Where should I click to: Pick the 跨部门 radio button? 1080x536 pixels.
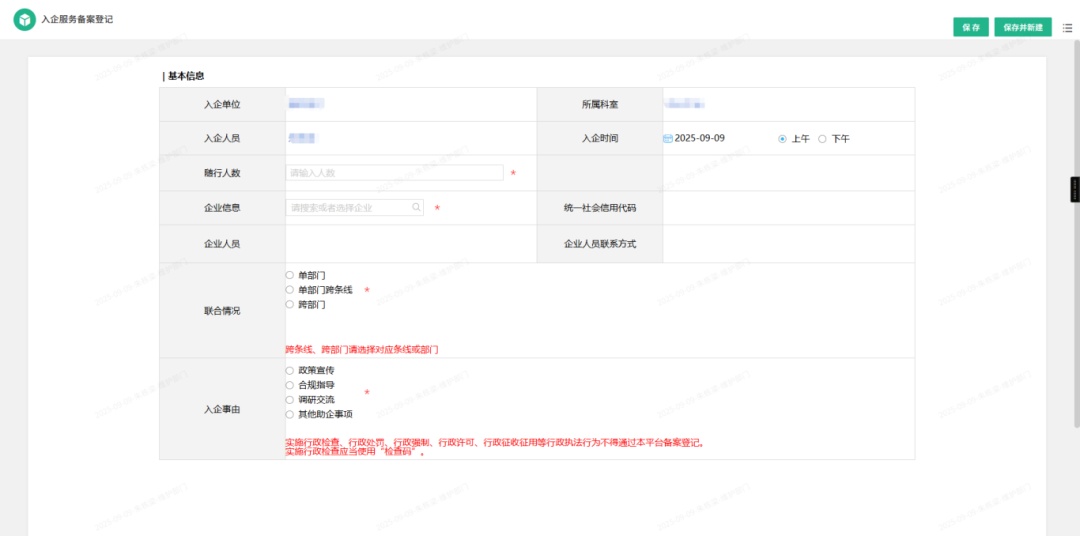[x=290, y=304]
